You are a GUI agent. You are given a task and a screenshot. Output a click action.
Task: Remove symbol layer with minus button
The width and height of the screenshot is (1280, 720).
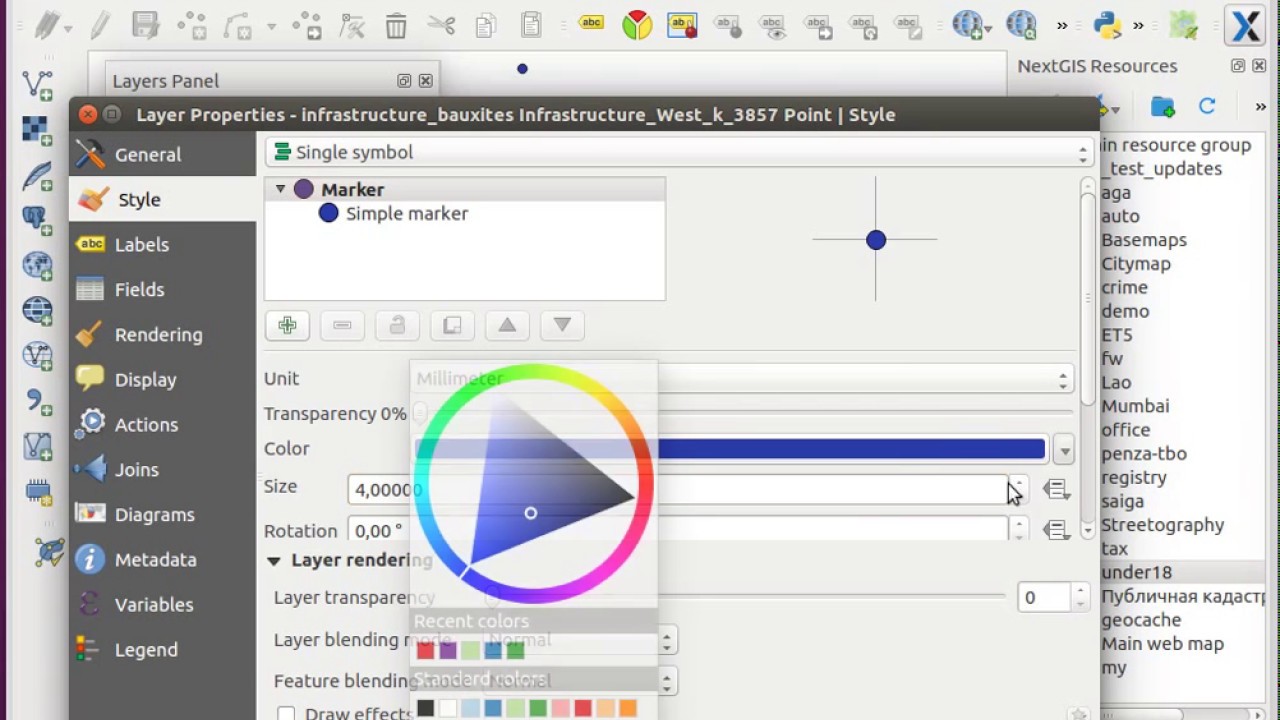[342, 325]
